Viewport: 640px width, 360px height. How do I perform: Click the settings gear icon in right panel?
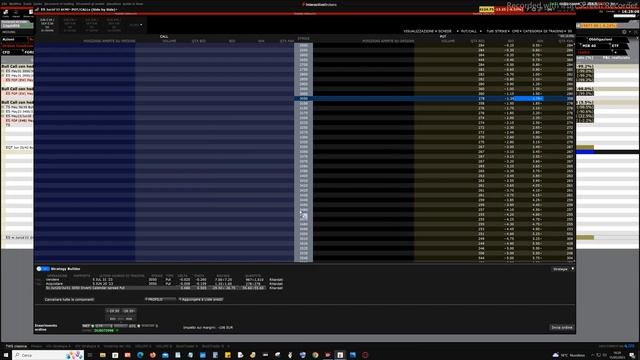pos(624,32)
